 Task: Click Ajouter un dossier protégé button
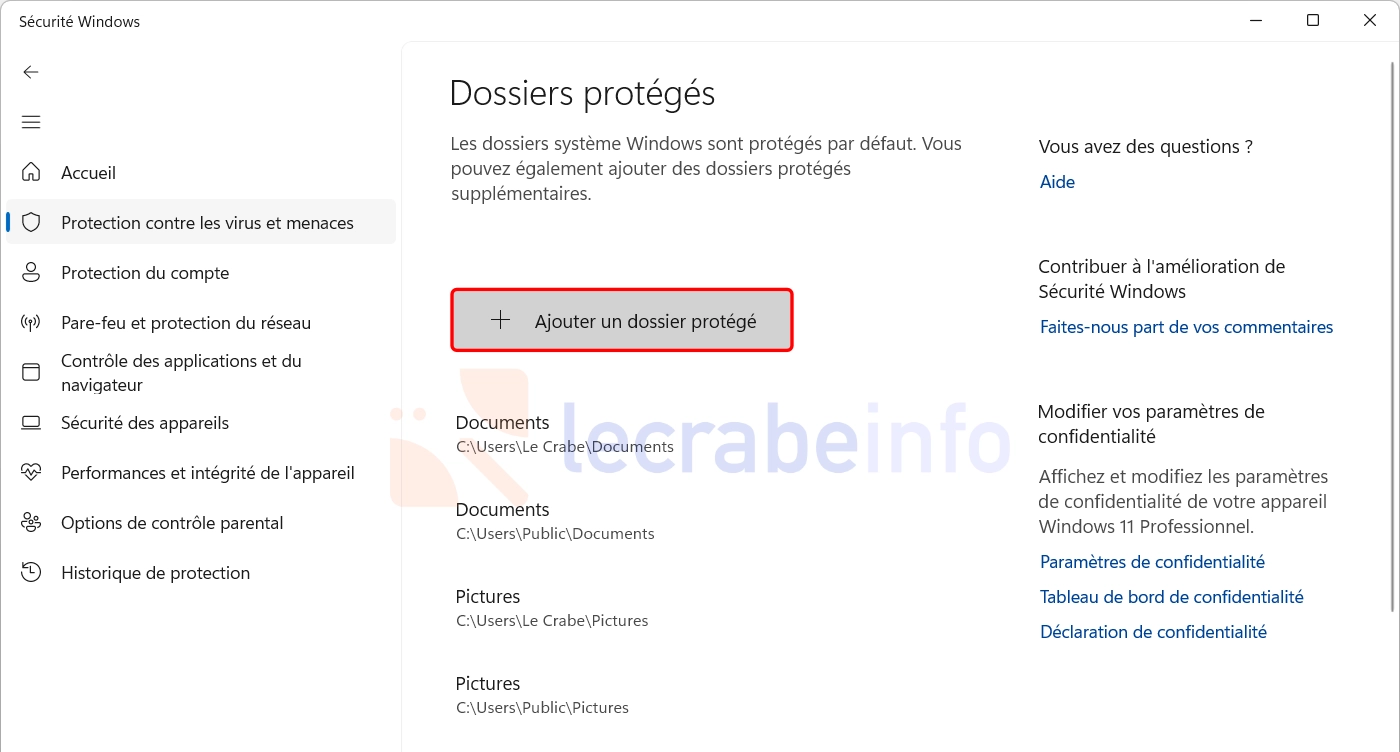622,321
